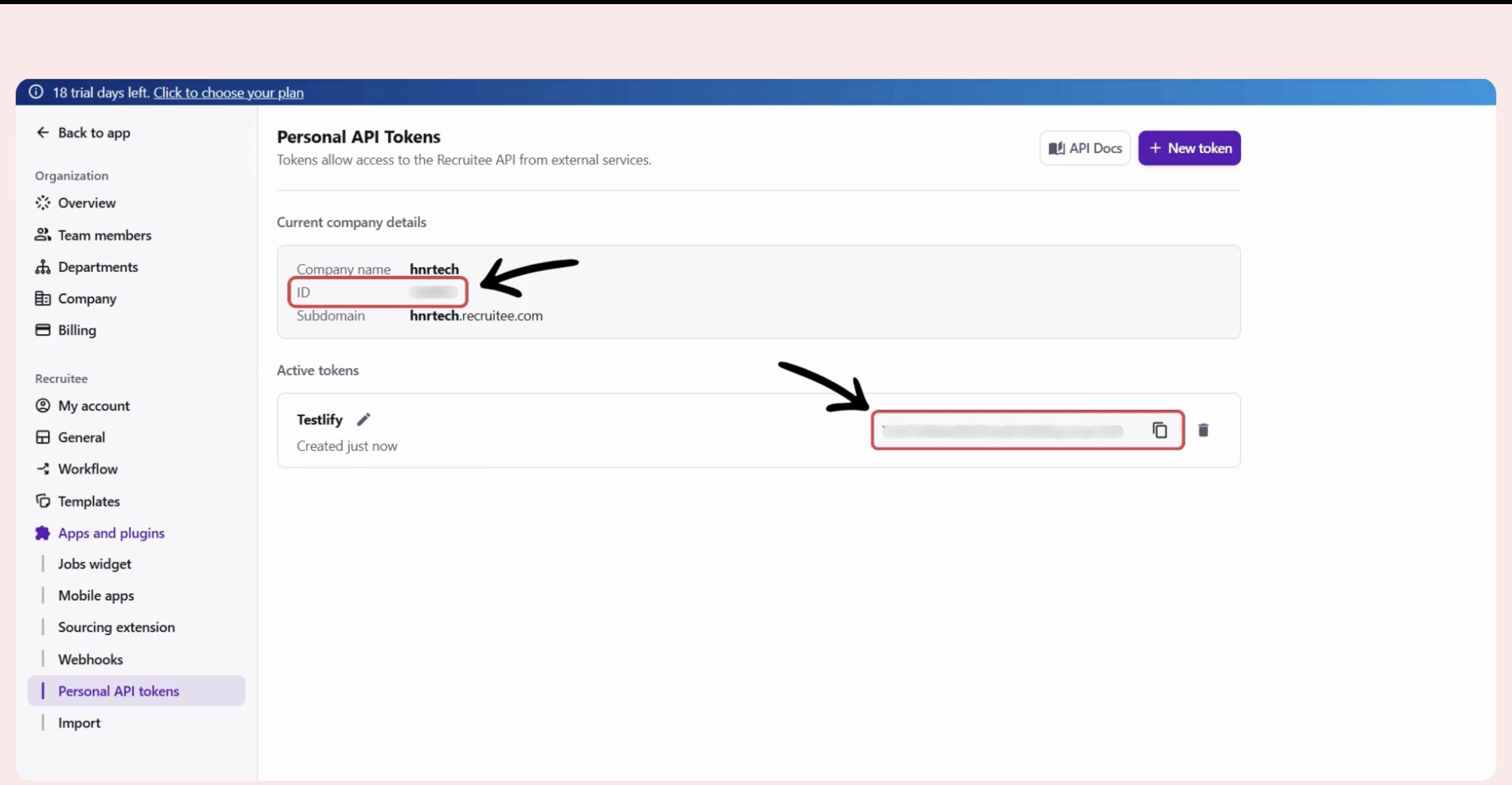Click the Departments hierarchy icon
Screen dimensions: 1512x785
(42, 267)
